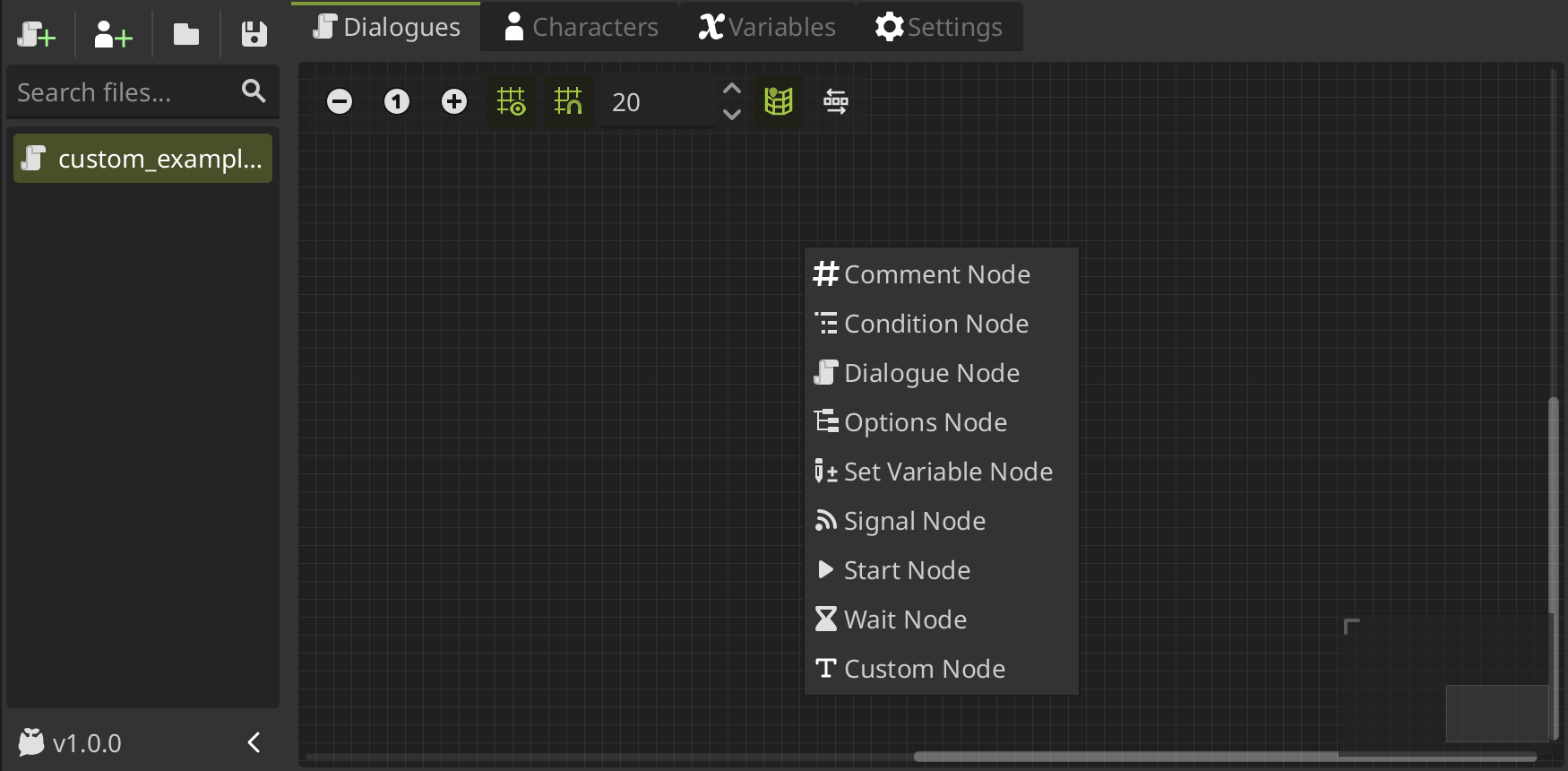Viewport: 1568px width, 771px height.
Task: Switch to the Dialogues tab
Action: pyautogui.click(x=386, y=27)
